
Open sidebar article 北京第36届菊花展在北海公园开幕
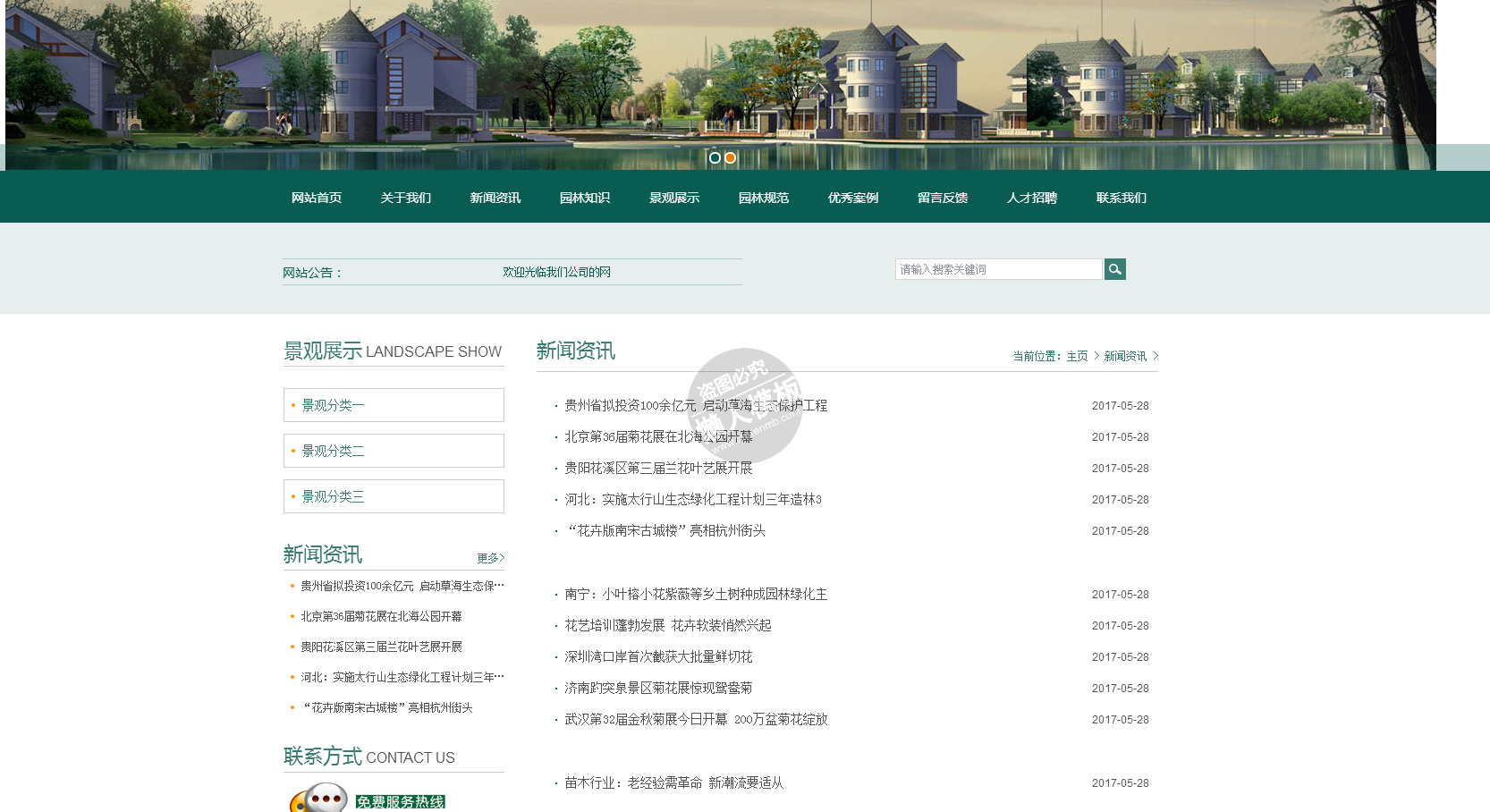click(381, 616)
